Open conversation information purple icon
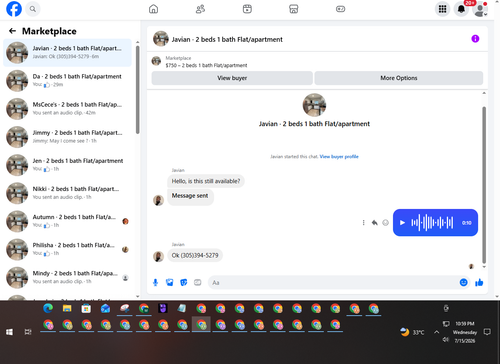Viewport: 500px width, 364px height. click(x=475, y=39)
